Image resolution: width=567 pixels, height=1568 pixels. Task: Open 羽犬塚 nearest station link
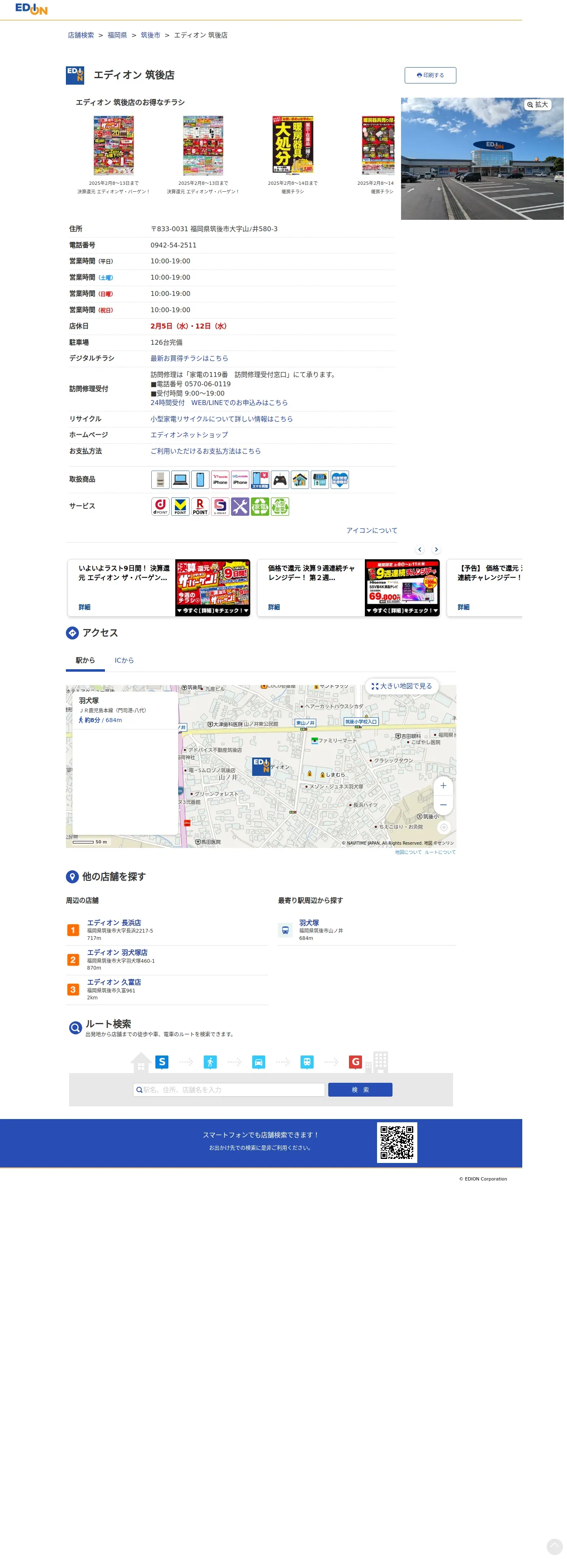(x=309, y=923)
